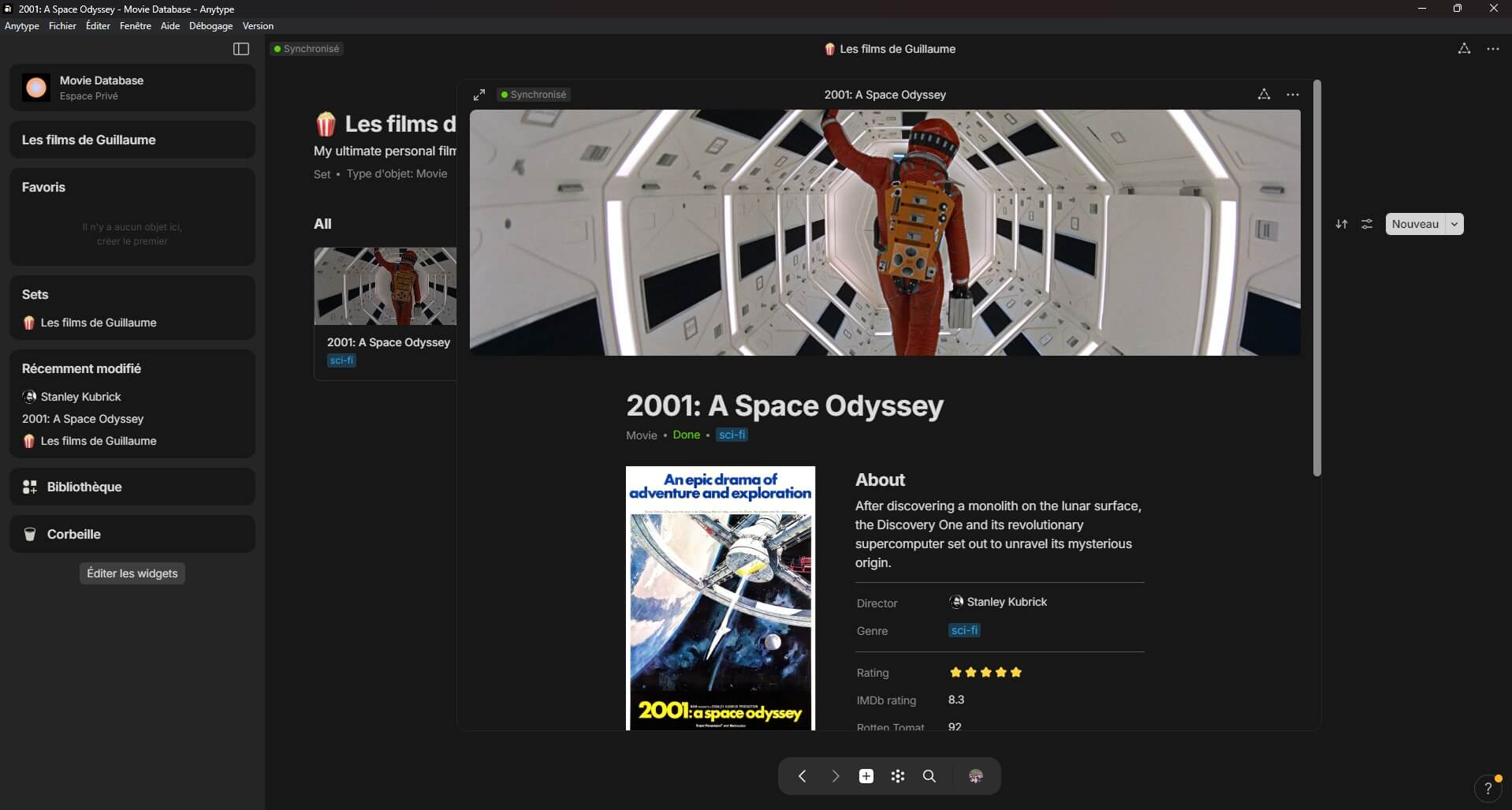Open Les films de Guillaume in Récemment modifié
Screen dimensions: 1512x810
click(x=89, y=441)
